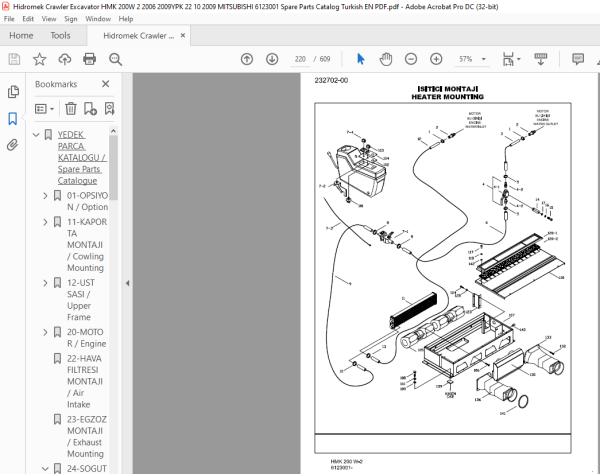Open the View menu
The width and height of the screenshot is (600, 474).
click(x=49, y=19)
